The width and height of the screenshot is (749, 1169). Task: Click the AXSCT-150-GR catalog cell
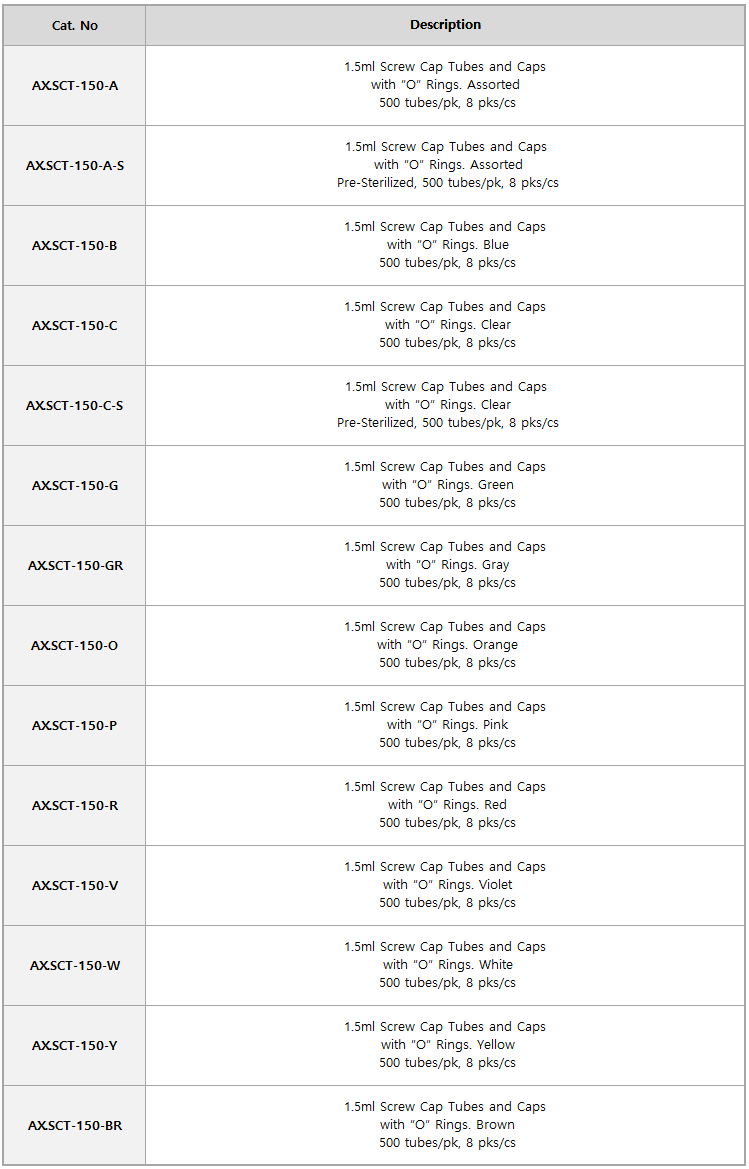(75, 565)
